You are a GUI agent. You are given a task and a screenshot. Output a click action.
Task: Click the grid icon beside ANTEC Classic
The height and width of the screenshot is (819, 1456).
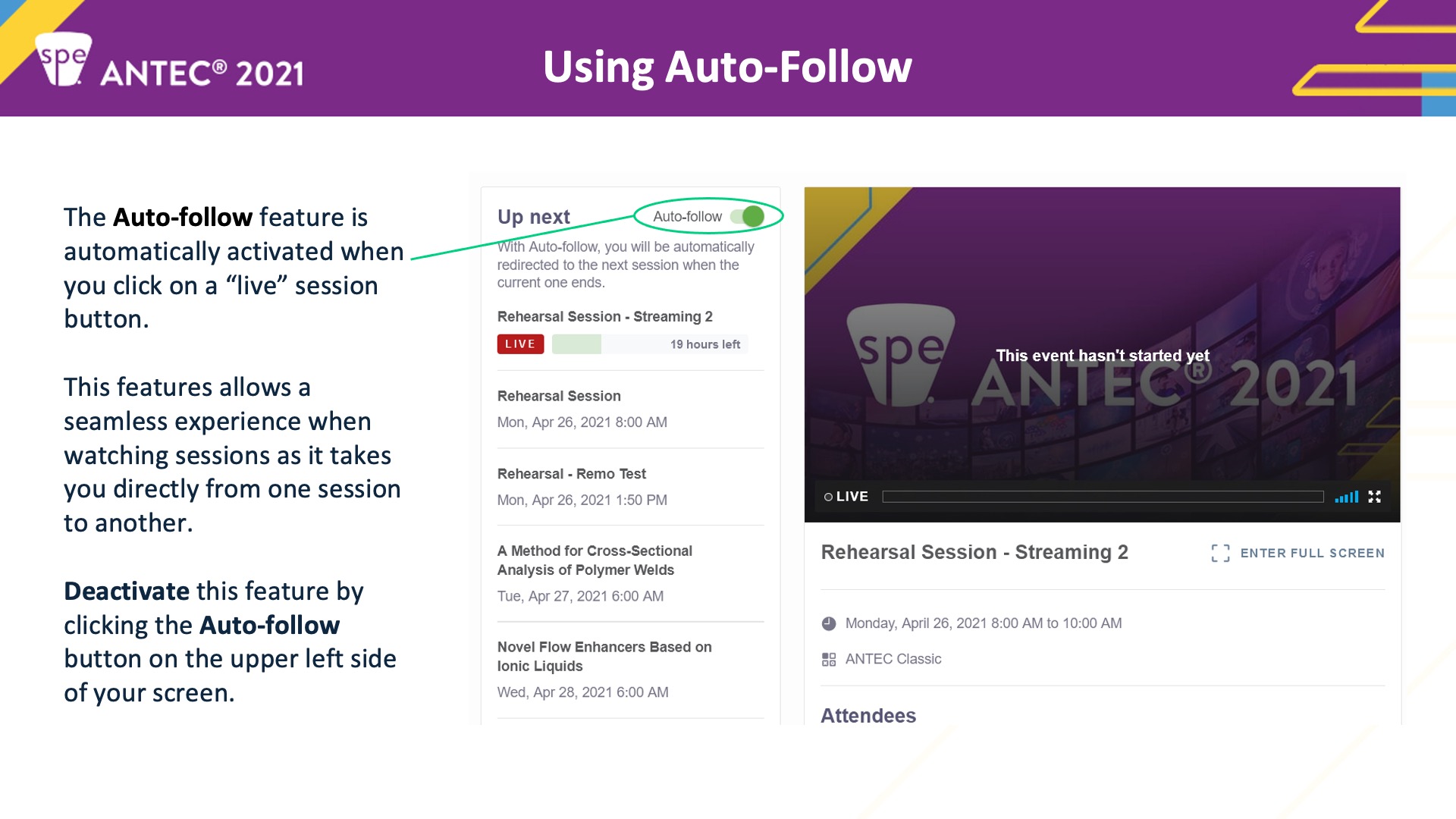[x=828, y=660]
